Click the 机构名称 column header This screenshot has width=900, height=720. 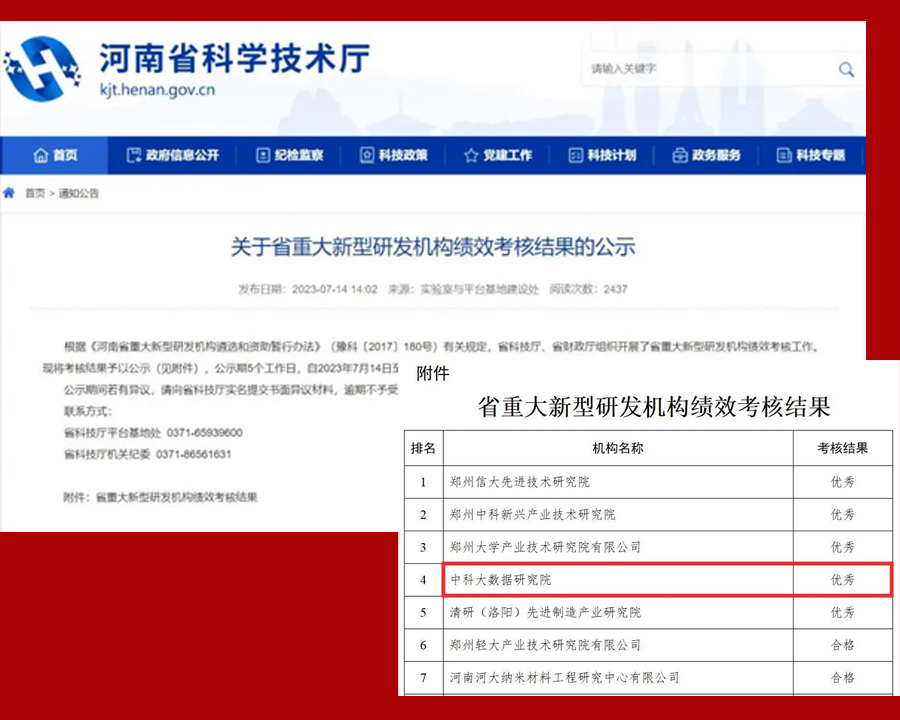[618, 448]
